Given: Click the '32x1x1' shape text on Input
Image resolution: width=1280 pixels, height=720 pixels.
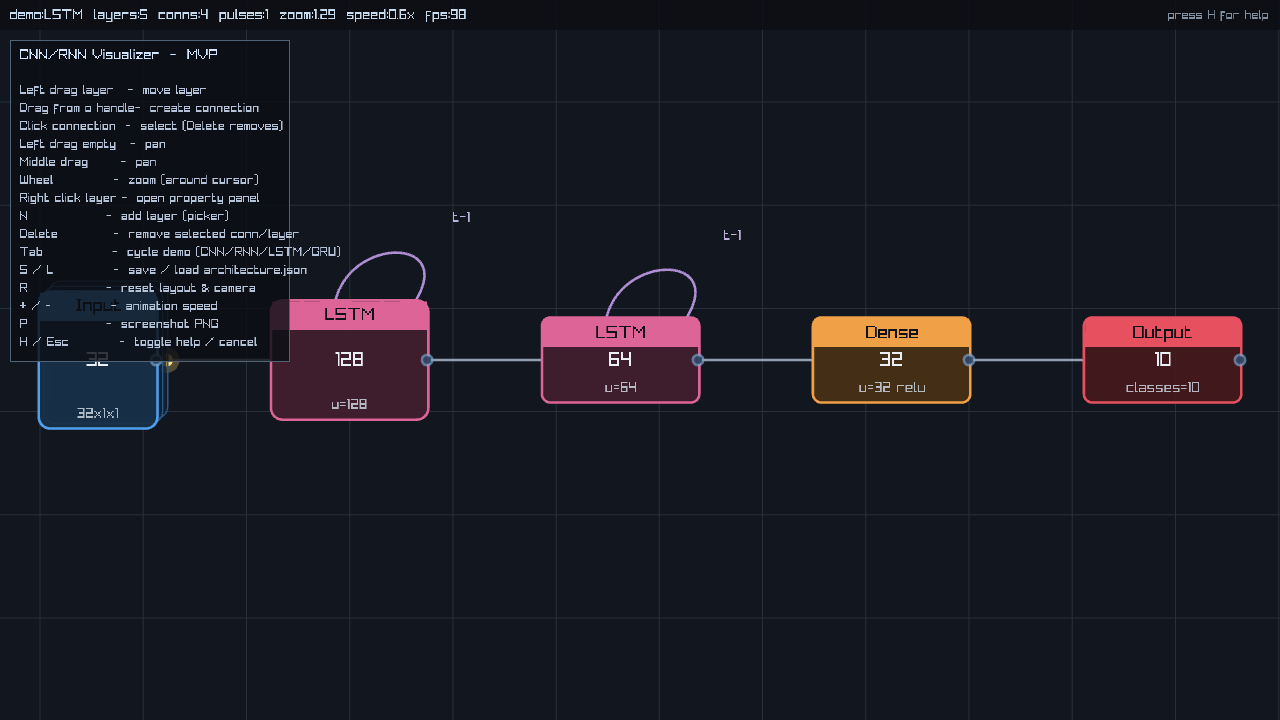Looking at the screenshot, I should [98, 413].
